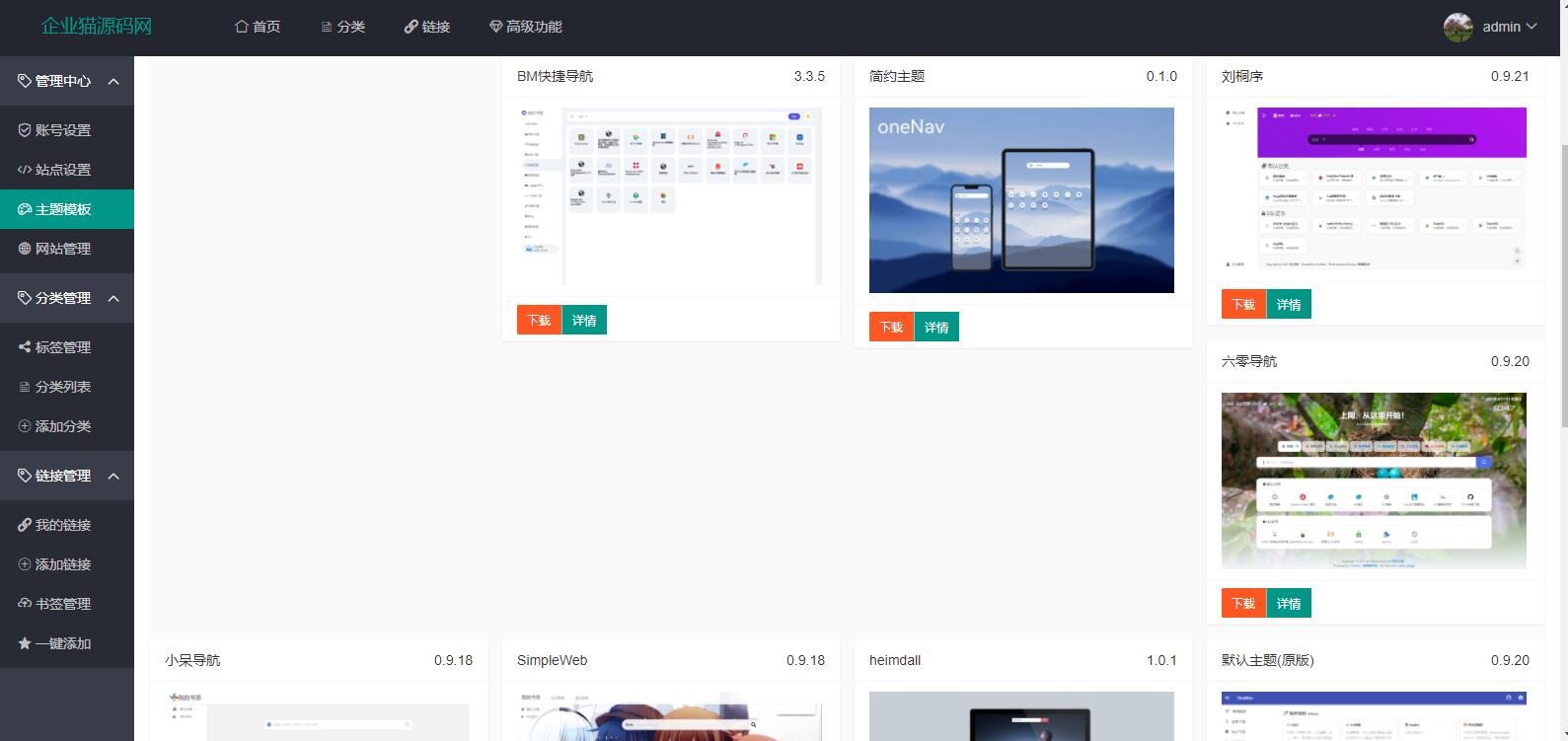Click the 刘桐序 theme preview thumbnail
The image size is (1568, 741).
pos(1375,187)
